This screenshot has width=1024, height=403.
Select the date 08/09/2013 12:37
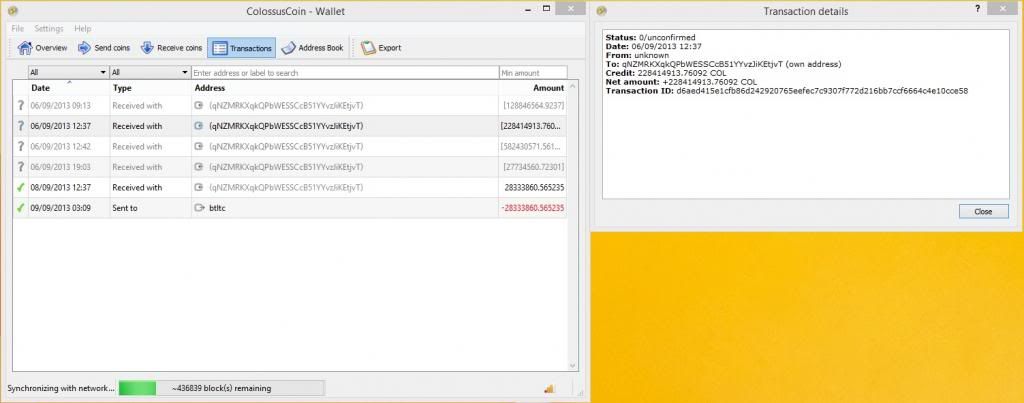pyautogui.click(x=60, y=187)
